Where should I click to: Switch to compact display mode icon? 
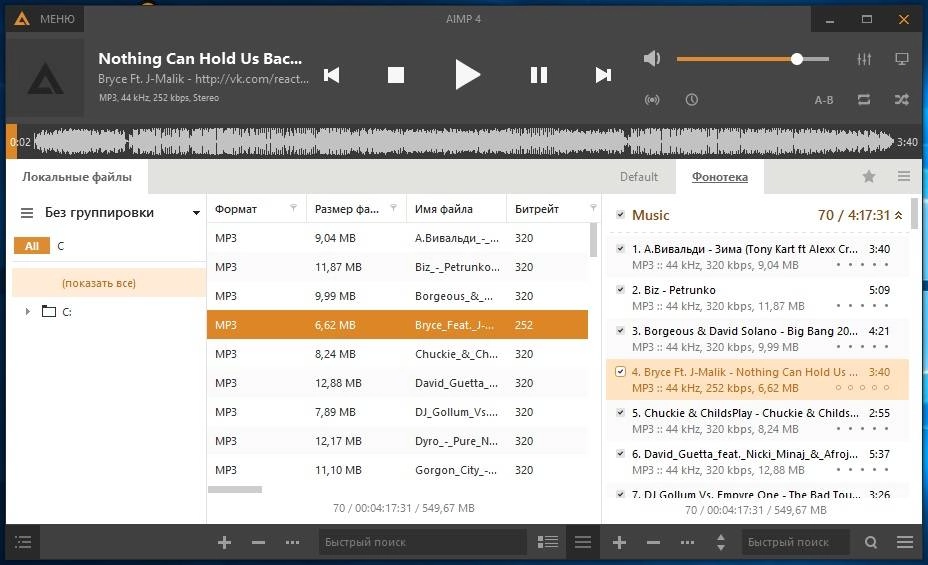901,59
